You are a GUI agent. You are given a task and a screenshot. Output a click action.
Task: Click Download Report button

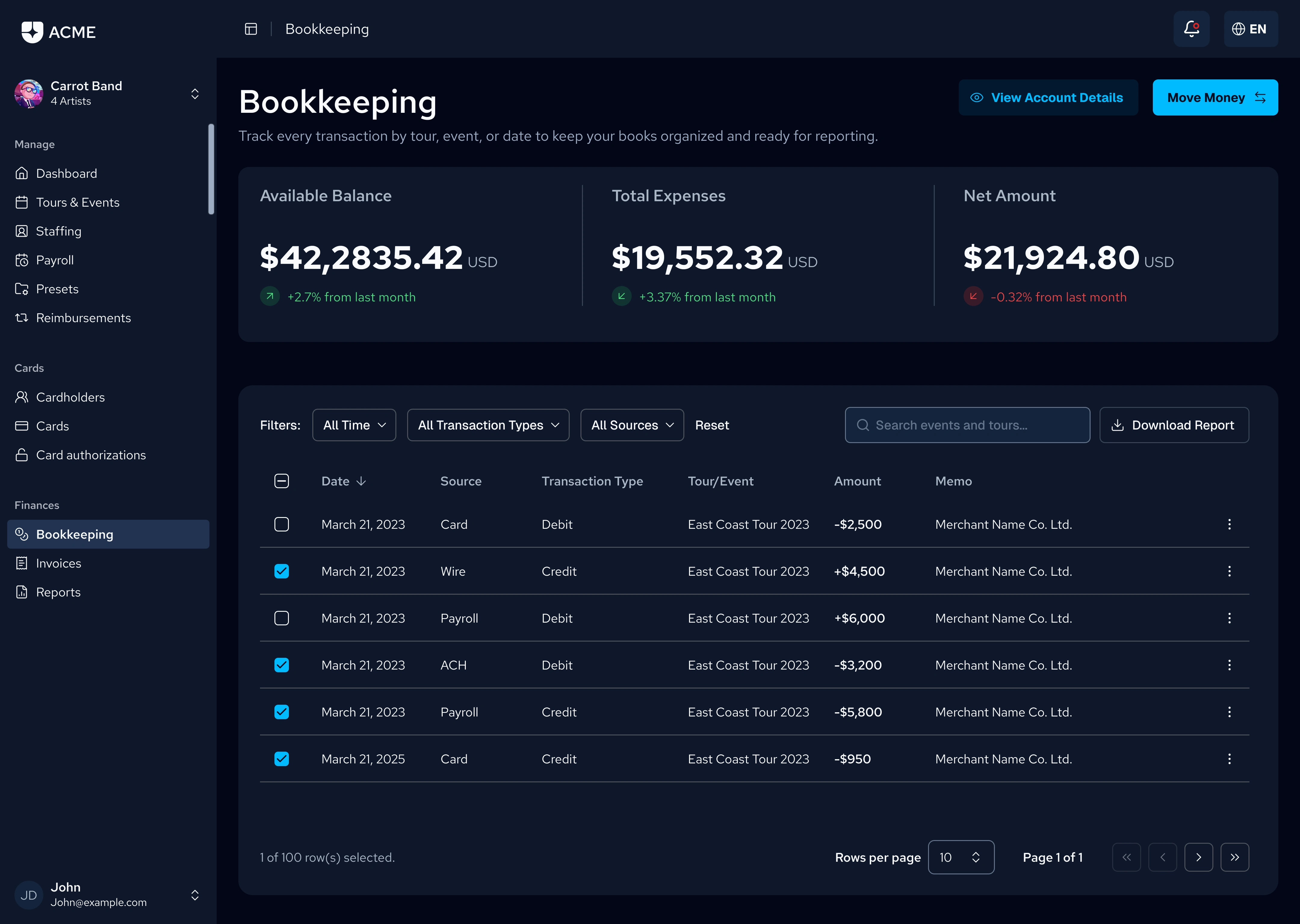click(x=1174, y=425)
